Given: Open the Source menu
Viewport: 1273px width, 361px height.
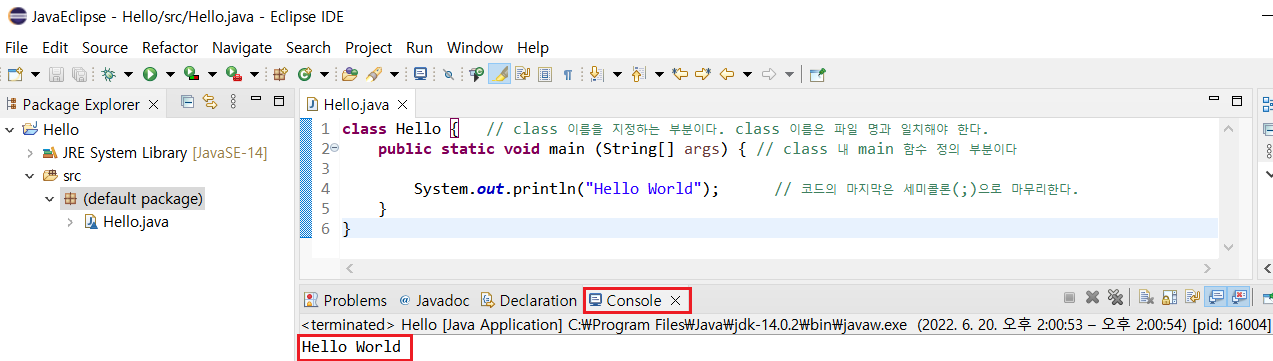Looking at the screenshot, I should tap(105, 47).
